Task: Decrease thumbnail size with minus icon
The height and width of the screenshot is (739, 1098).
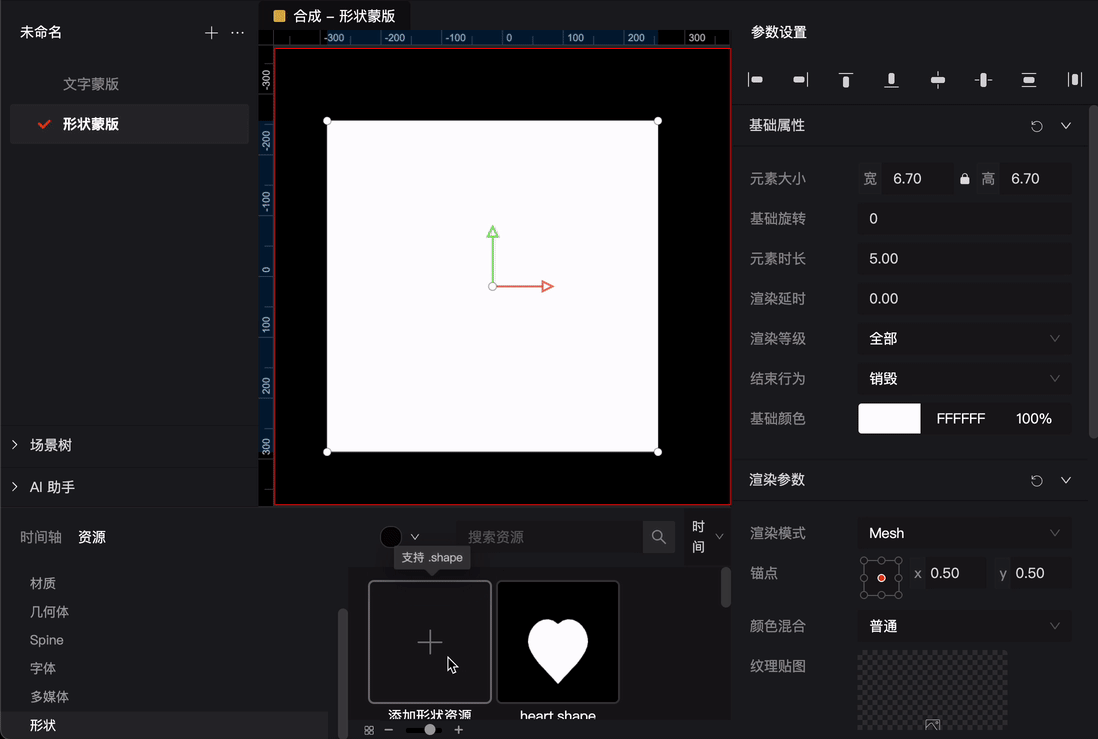Action: (389, 730)
